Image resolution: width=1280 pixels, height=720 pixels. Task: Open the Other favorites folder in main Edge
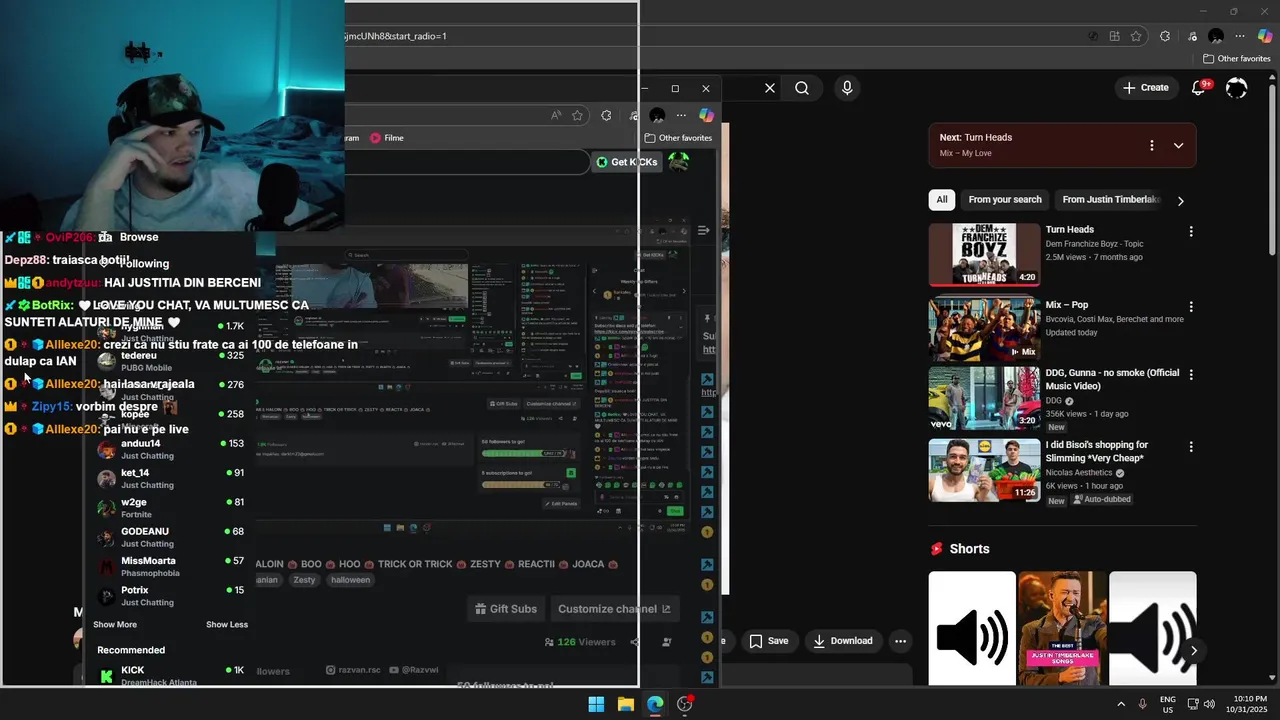pyautogui.click(x=1236, y=59)
